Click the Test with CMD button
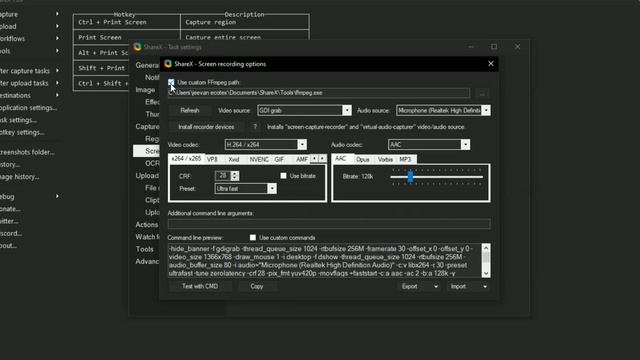Viewport: 640px width, 360px height. pyautogui.click(x=200, y=287)
